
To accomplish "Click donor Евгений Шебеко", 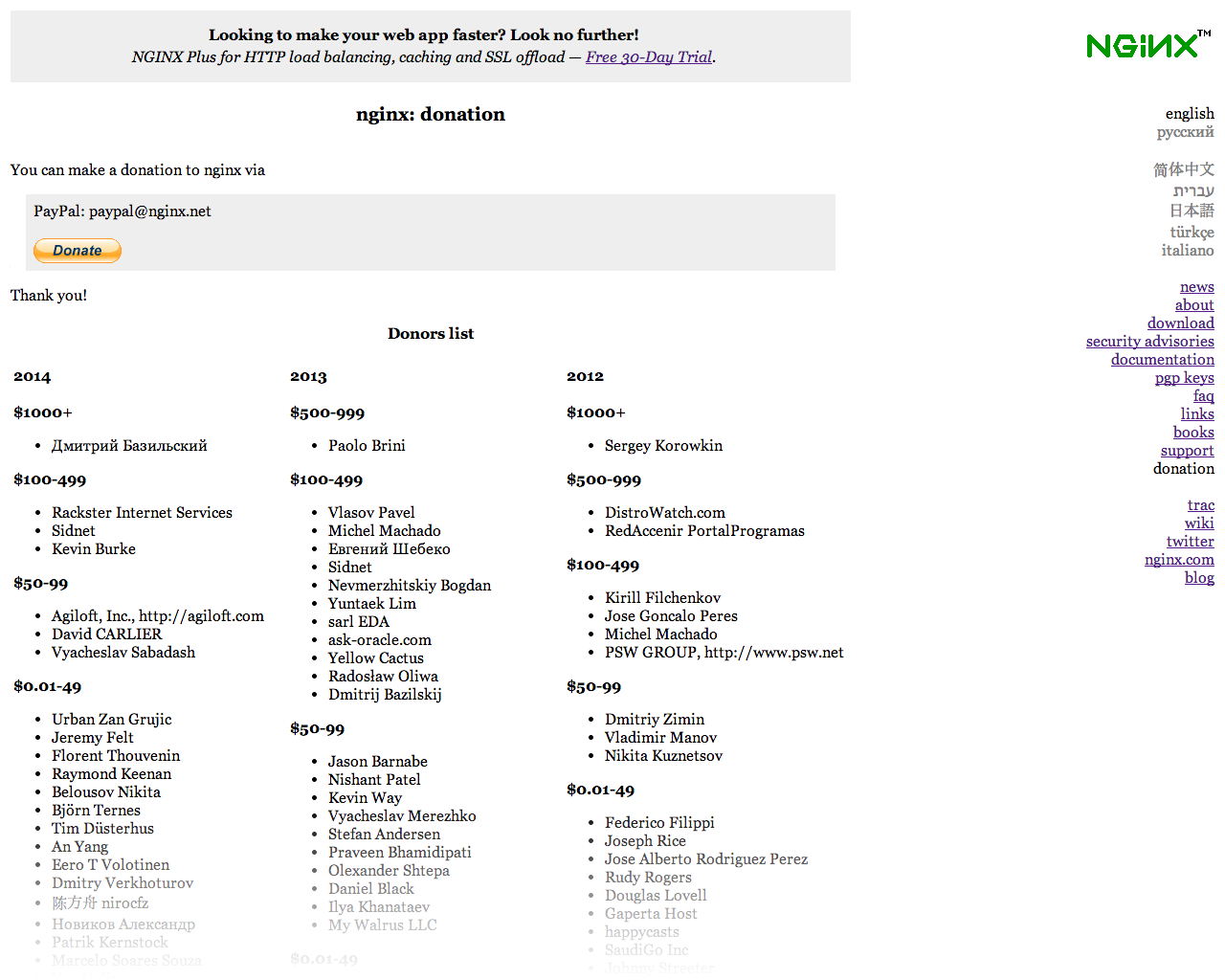I will [x=389, y=549].
